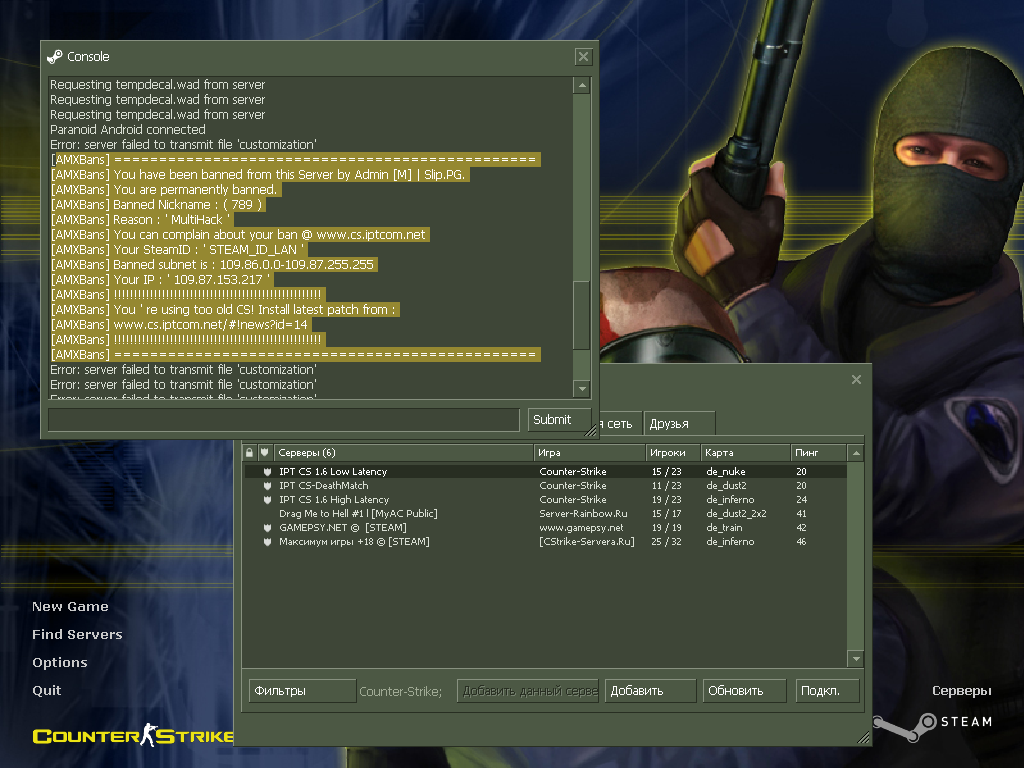This screenshot has height=768, width=1024.
Task: Click console line 'Paranoid Android connected'
Action: pyautogui.click(x=128, y=130)
